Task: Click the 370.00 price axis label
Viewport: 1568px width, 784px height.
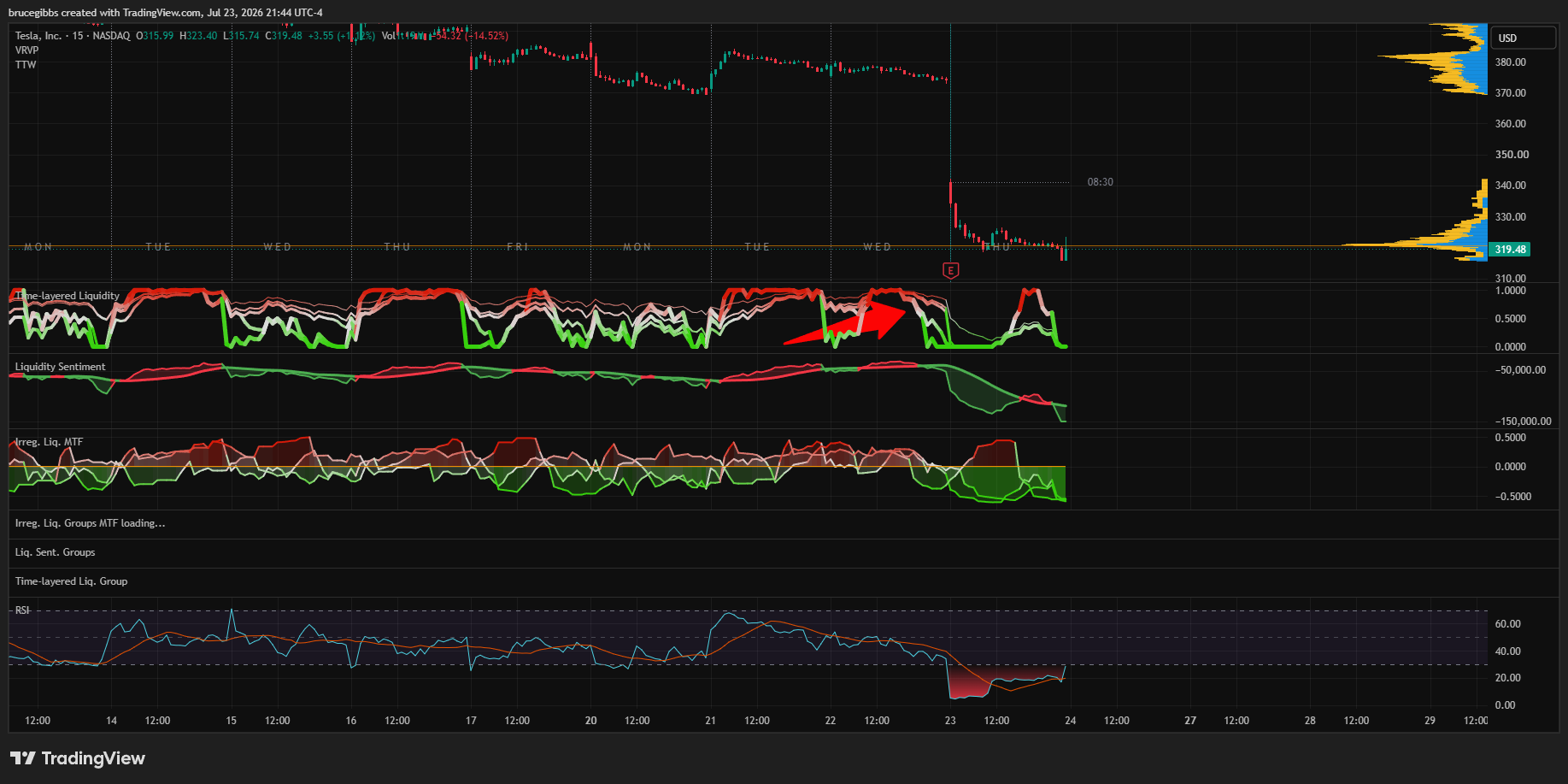Action: pos(1511,92)
